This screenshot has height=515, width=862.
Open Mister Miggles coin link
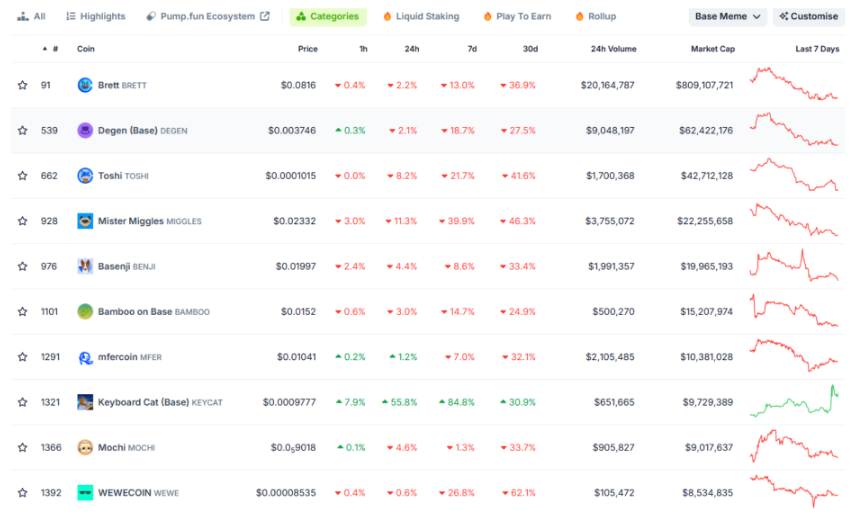[x=150, y=221]
